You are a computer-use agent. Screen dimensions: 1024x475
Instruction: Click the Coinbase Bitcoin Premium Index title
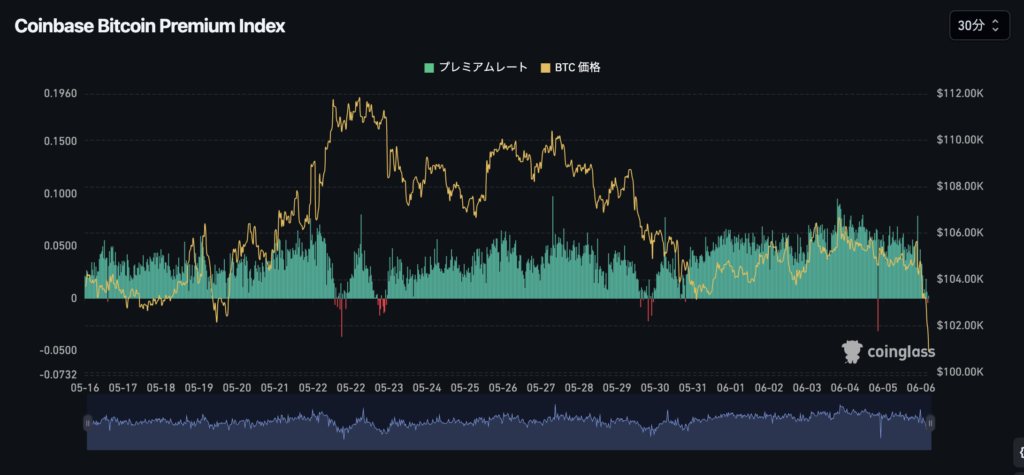point(150,26)
